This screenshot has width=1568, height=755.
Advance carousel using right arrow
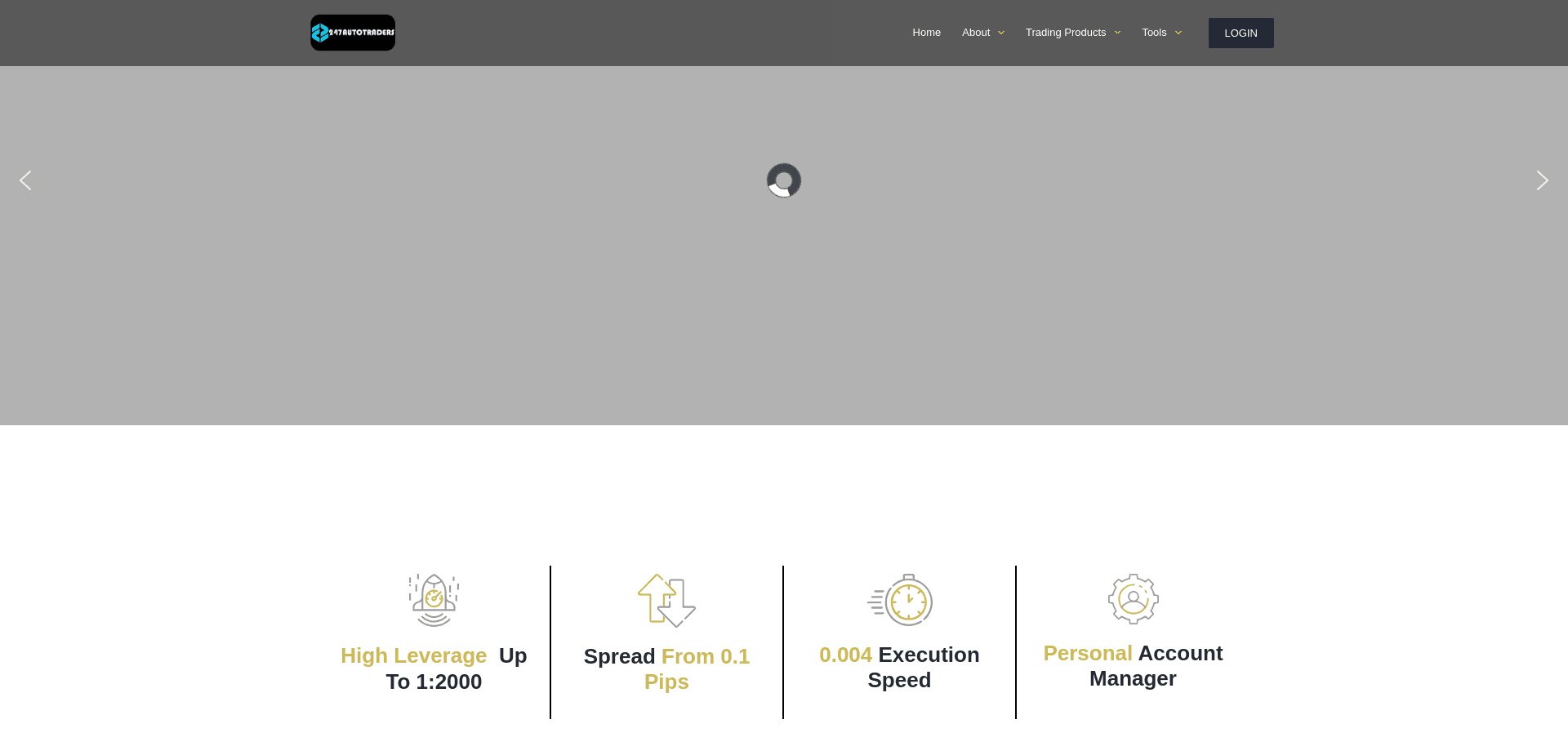[1542, 180]
